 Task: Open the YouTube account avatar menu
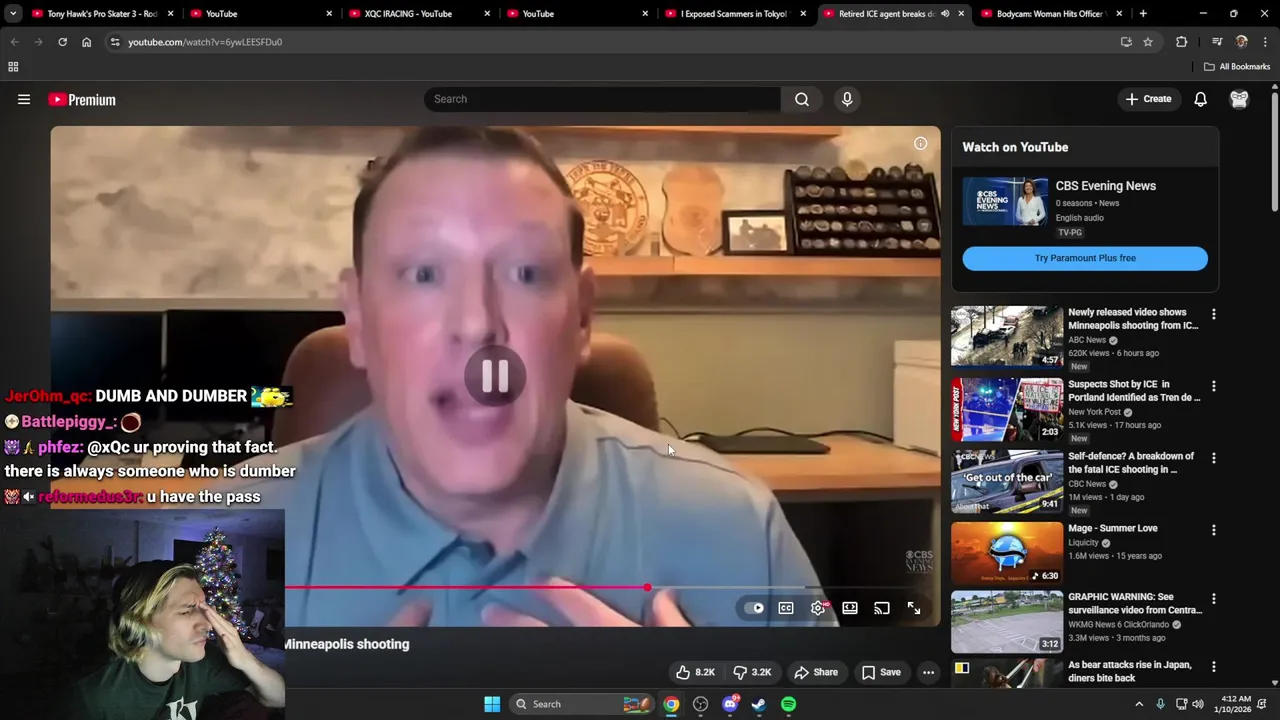pos(1239,99)
